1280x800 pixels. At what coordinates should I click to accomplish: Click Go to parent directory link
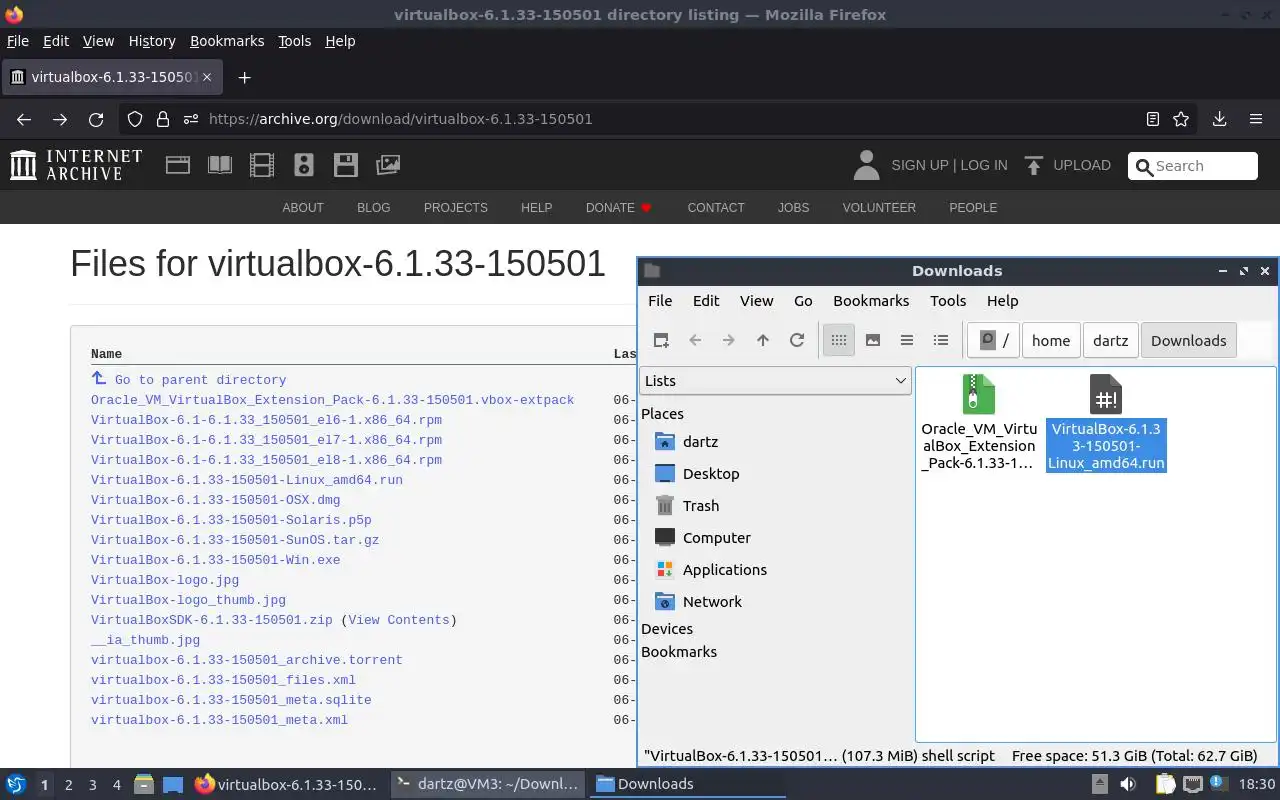[x=200, y=380]
